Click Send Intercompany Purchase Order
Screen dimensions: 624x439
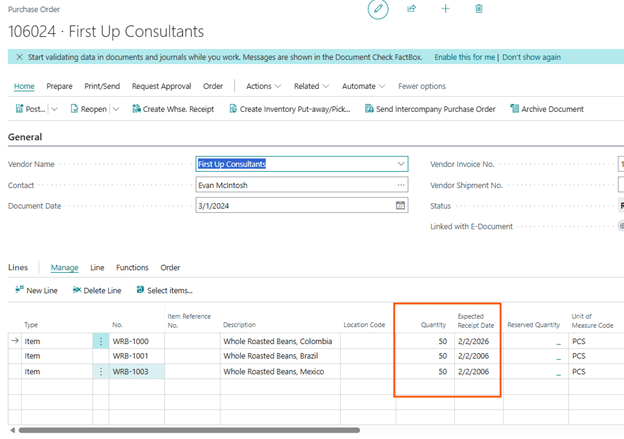[432, 109]
